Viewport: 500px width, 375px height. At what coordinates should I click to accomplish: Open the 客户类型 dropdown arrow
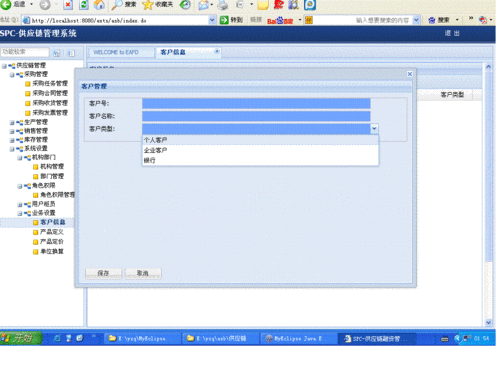pyautogui.click(x=374, y=129)
